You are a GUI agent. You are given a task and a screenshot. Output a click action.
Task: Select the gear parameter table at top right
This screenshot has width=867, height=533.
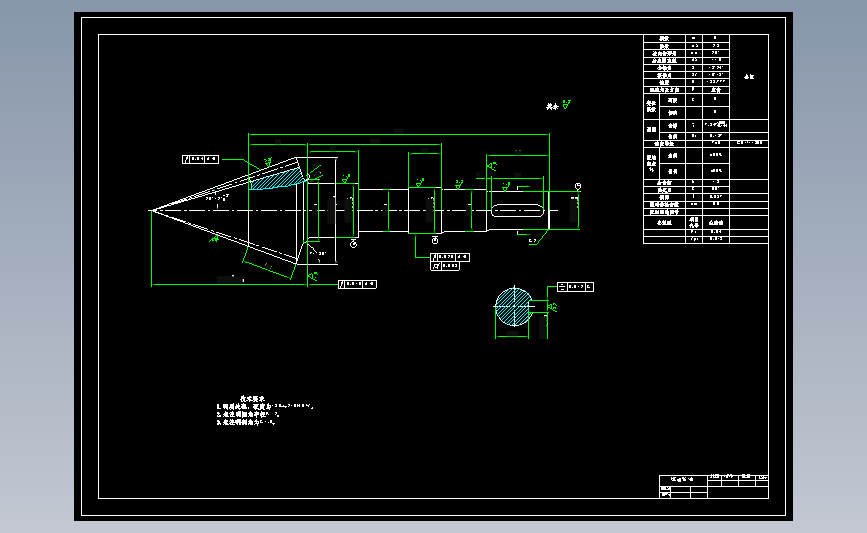point(706,139)
